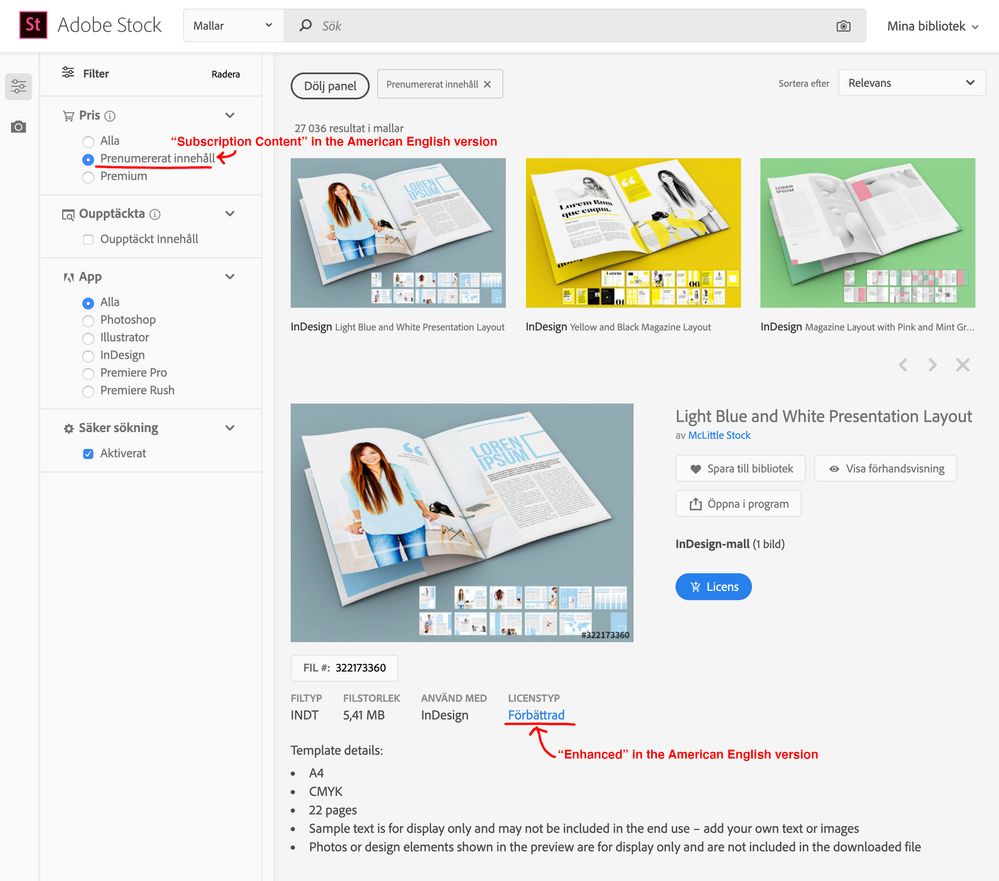This screenshot has height=881, width=999.
Task: Open Mina bibliotek dropdown
Action: pos(932,26)
